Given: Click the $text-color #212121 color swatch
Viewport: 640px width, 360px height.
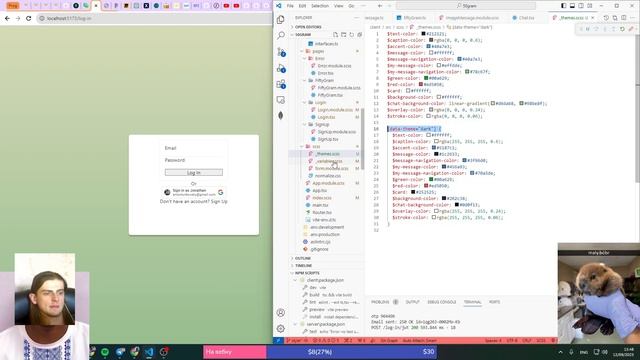Looking at the screenshot, I should click(424, 34).
